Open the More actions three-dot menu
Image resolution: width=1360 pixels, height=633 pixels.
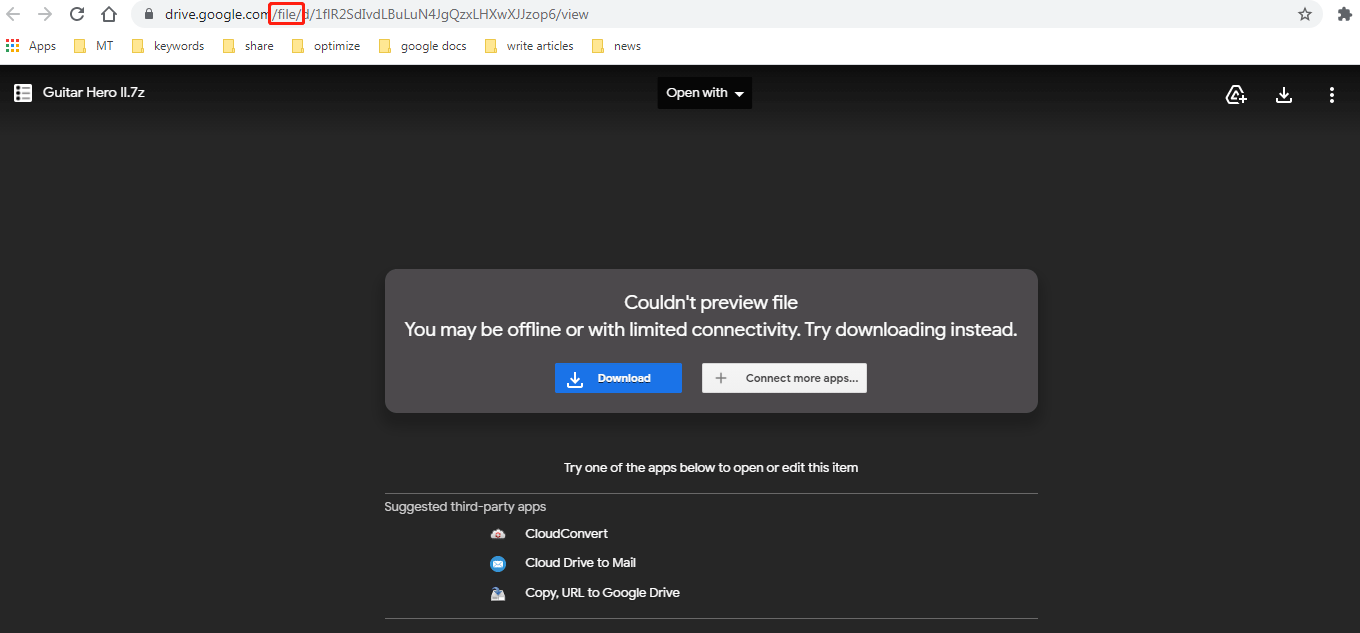[1332, 94]
